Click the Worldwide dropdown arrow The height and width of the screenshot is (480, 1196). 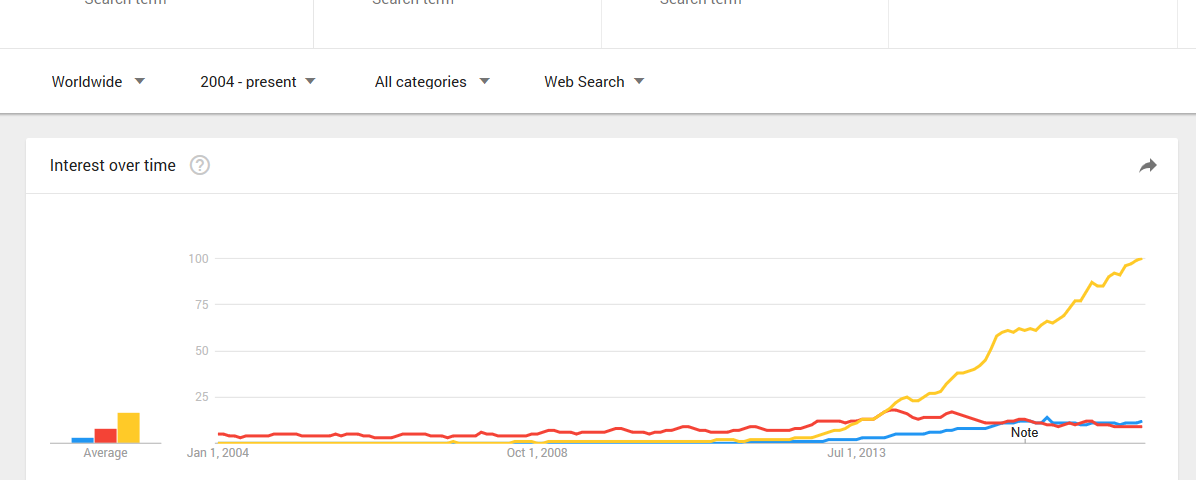tap(140, 81)
